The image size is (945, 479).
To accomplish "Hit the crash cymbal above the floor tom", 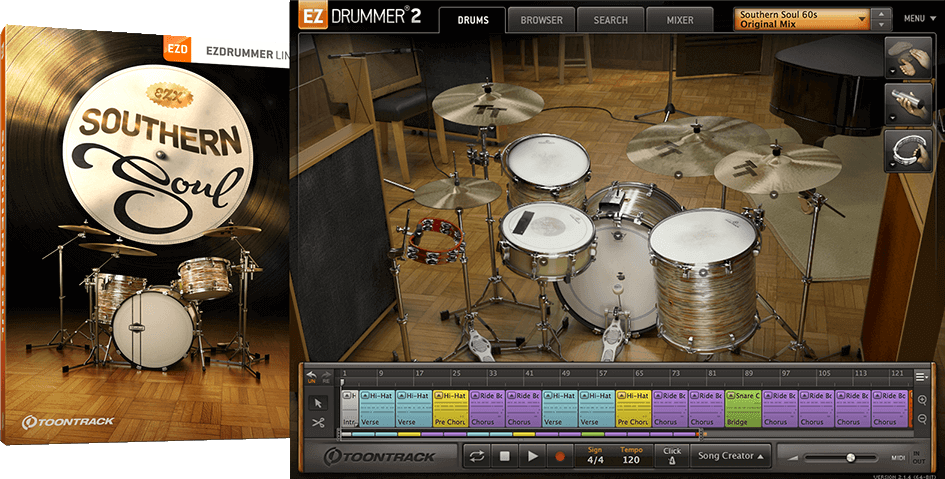I will coord(777,167).
